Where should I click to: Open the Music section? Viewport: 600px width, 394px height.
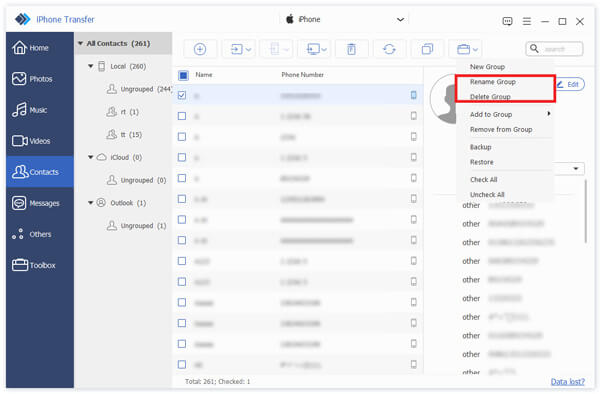[39, 110]
